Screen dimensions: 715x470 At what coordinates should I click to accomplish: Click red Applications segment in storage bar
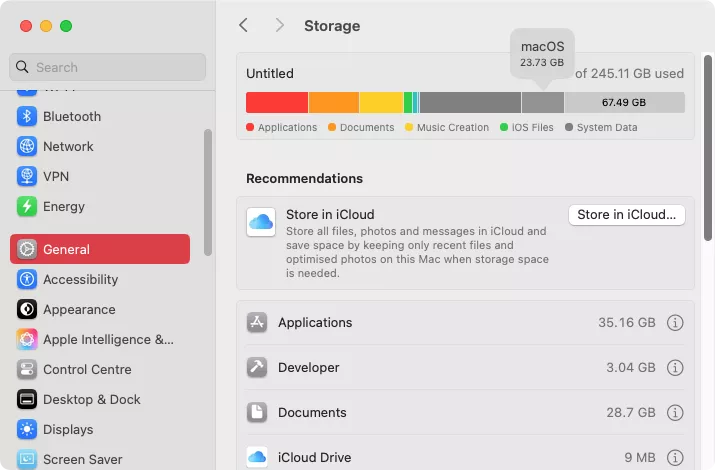coord(277,102)
